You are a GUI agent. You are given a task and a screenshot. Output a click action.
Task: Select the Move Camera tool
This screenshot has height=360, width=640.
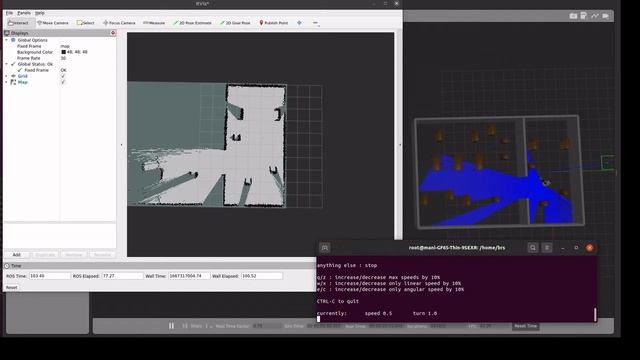tap(53, 23)
